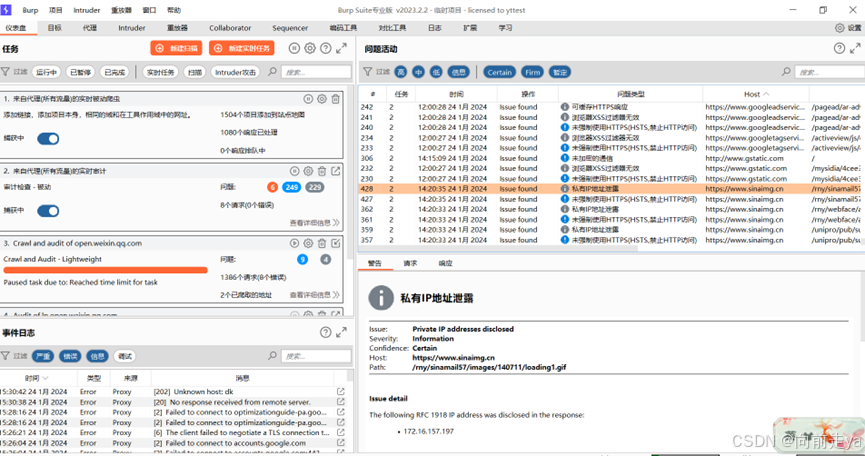Open the 响应 tab in issue detail
The image size is (865, 456).
pos(445,263)
